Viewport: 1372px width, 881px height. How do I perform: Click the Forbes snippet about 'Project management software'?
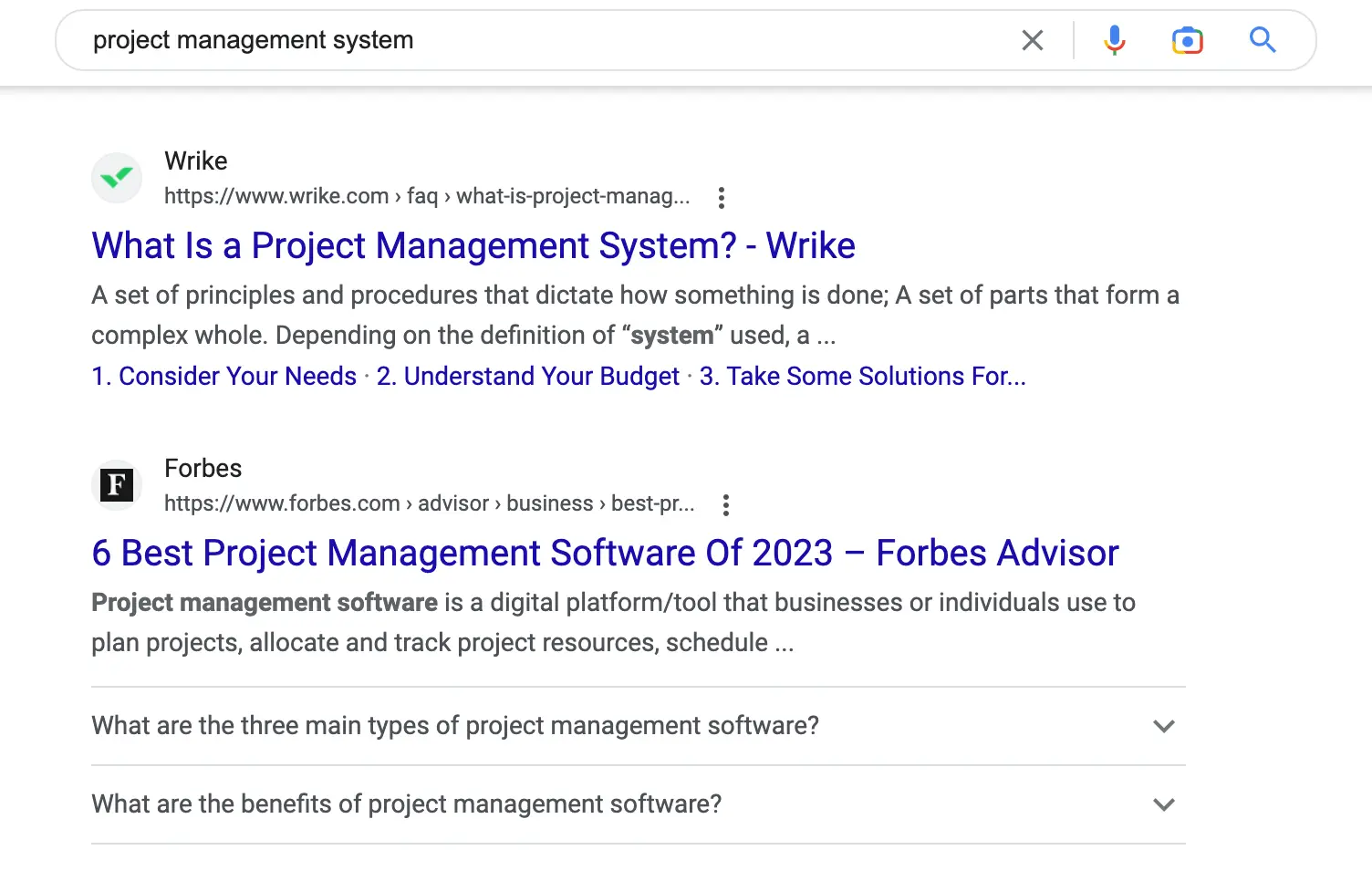(613, 623)
